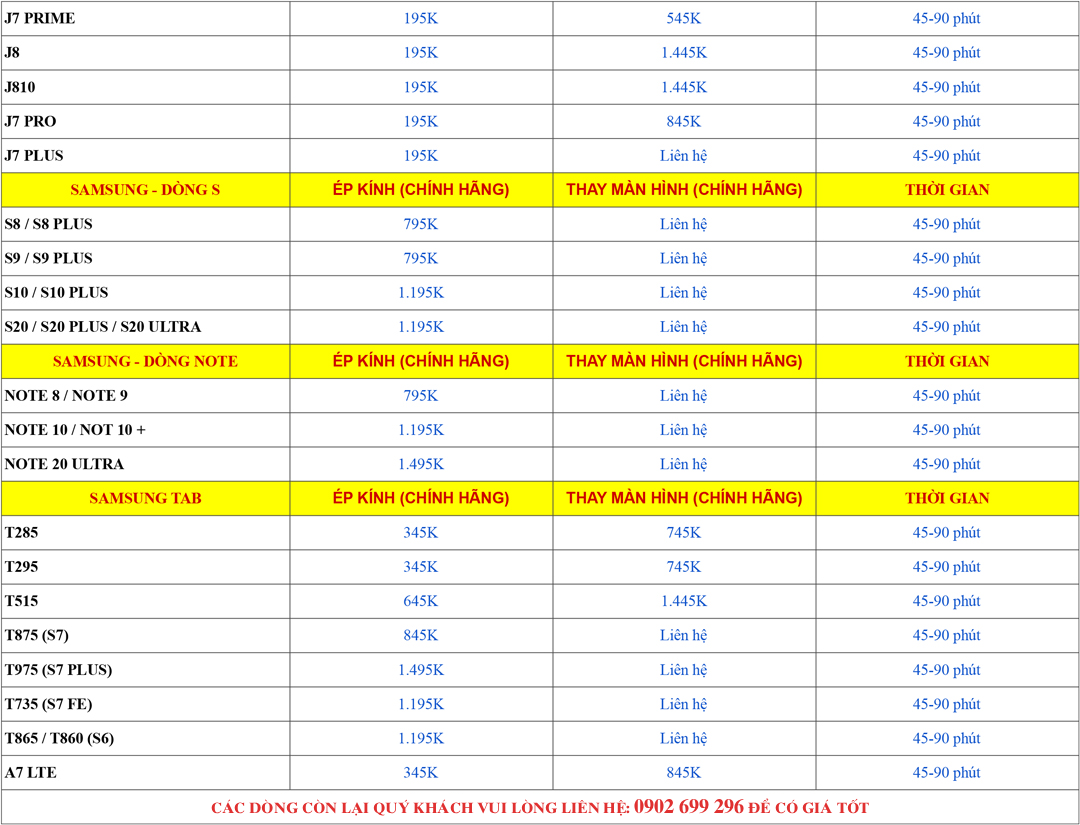Click the SAMSUNG TAB section header
1080x825 pixels.
[x=145, y=499]
